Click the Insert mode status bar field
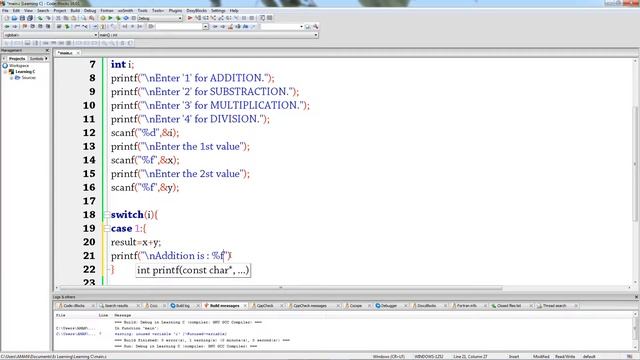The image size is (640, 360). click(x=514, y=357)
